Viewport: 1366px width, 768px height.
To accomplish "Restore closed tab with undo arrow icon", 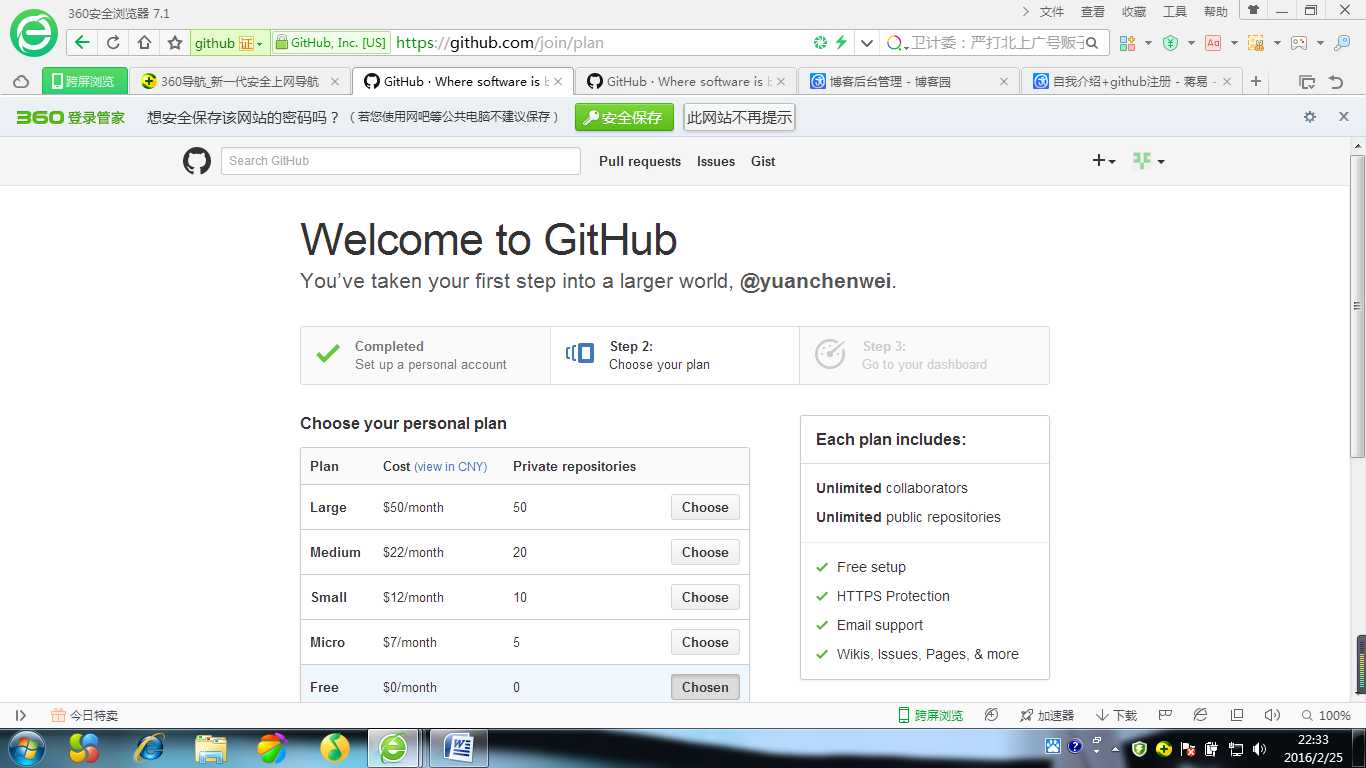I will pyautogui.click(x=1336, y=82).
